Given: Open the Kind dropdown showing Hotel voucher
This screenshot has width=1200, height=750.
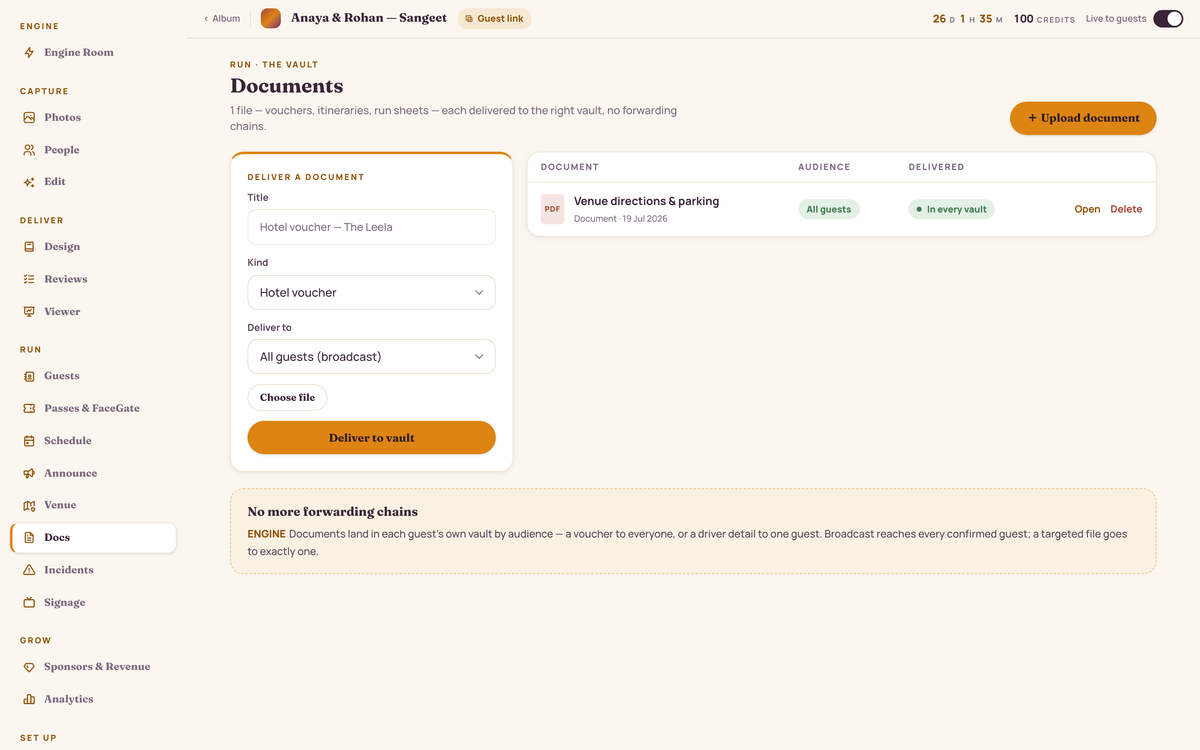Looking at the screenshot, I should [x=371, y=293].
